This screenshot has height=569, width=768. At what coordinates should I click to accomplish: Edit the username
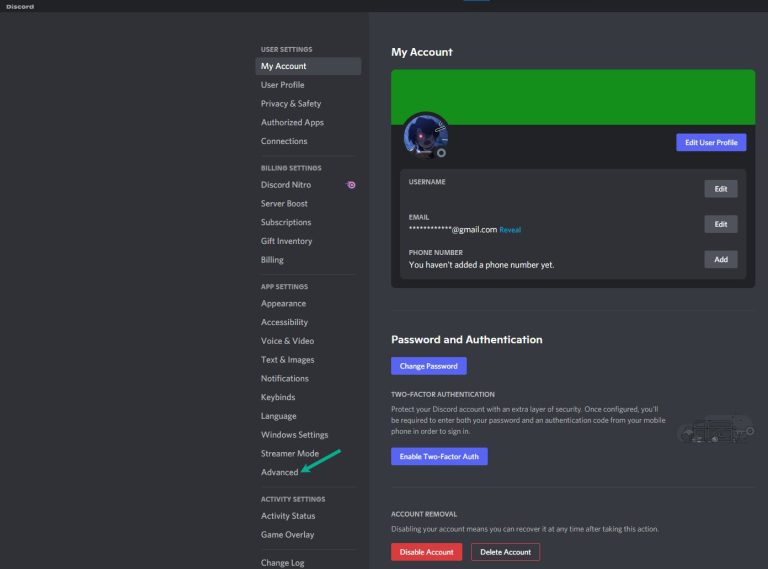[x=720, y=189]
